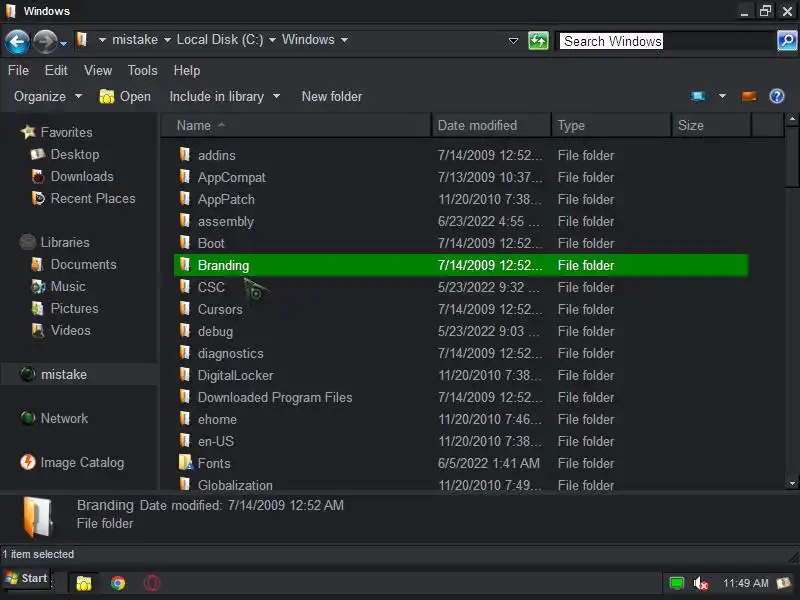Open the Documents library
This screenshot has width=800, height=600.
coord(84,264)
